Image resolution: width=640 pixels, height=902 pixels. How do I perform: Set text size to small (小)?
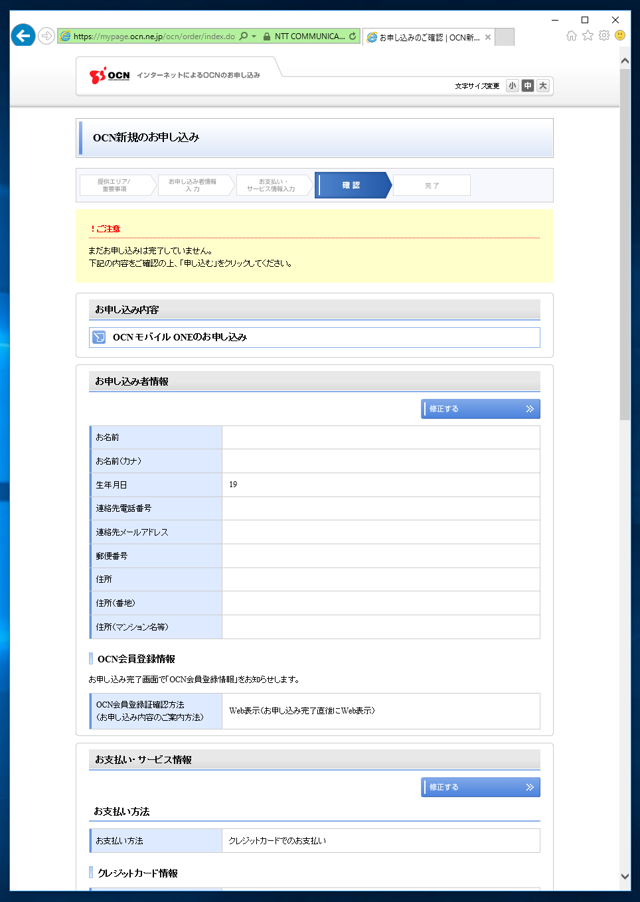pos(512,86)
